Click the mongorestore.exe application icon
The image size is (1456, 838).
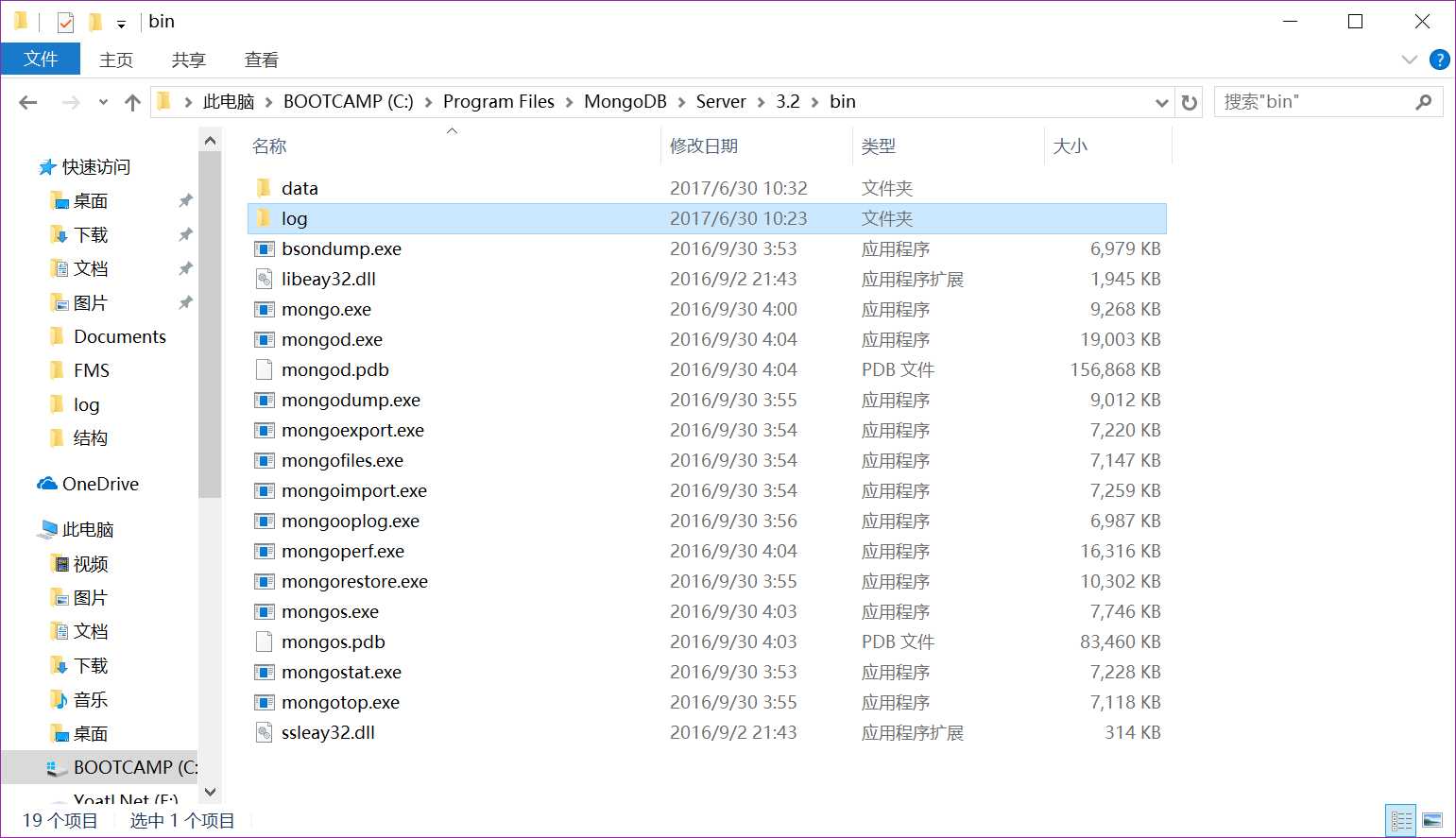[x=265, y=581]
